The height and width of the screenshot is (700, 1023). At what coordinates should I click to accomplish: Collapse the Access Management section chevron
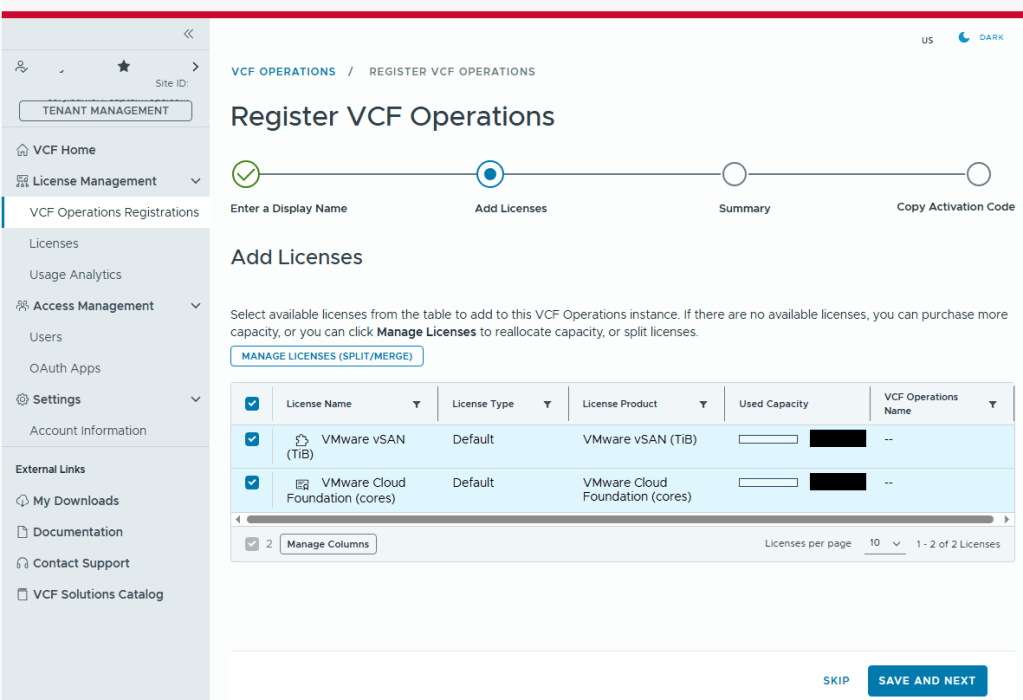tap(196, 306)
